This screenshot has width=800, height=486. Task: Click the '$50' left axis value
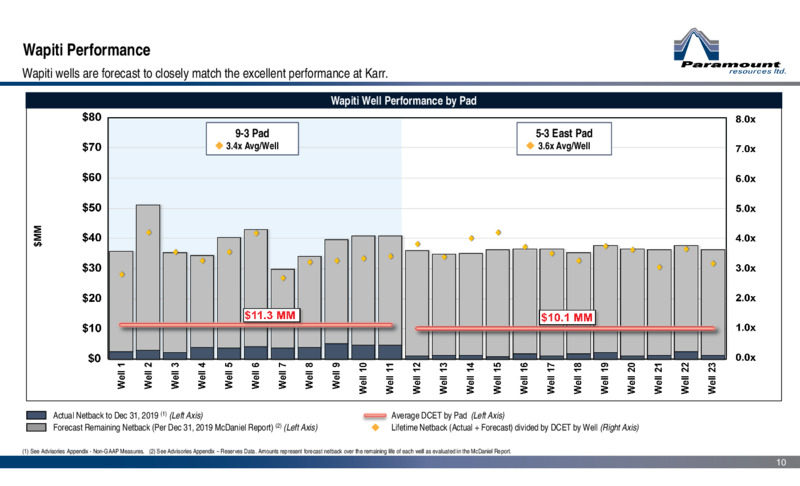(92, 208)
